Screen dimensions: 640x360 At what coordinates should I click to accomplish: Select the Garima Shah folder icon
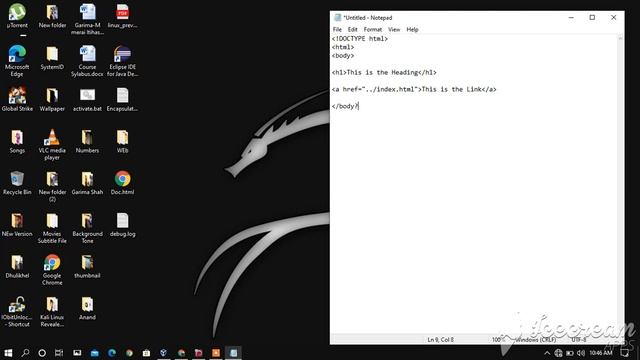(x=87, y=183)
